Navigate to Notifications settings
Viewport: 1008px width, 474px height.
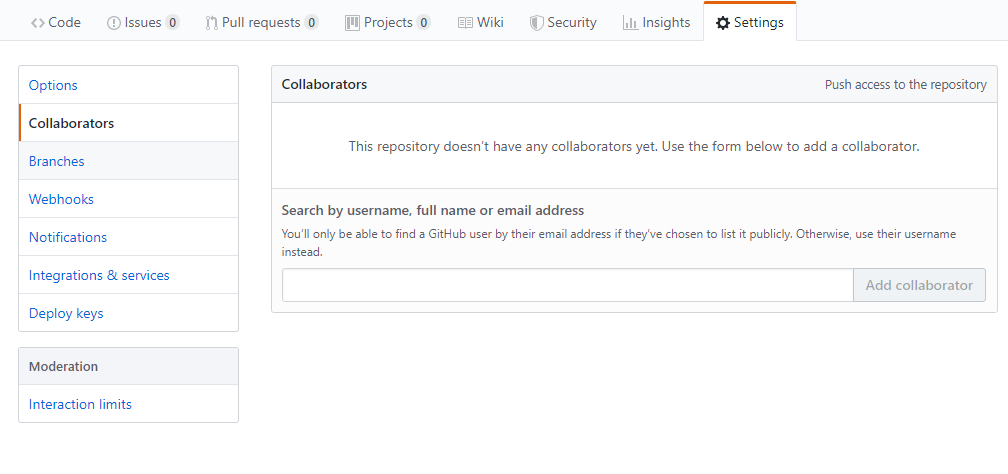pyautogui.click(x=67, y=237)
